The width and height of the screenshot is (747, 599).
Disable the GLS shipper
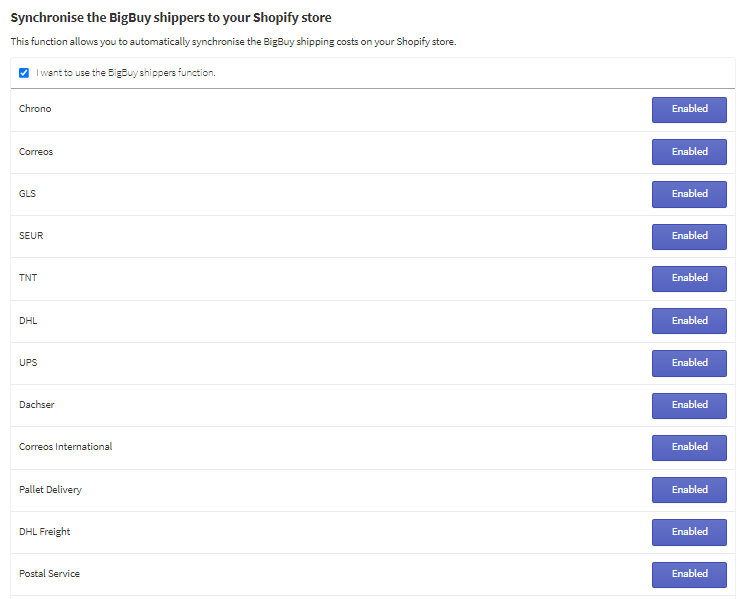(x=689, y=194)
